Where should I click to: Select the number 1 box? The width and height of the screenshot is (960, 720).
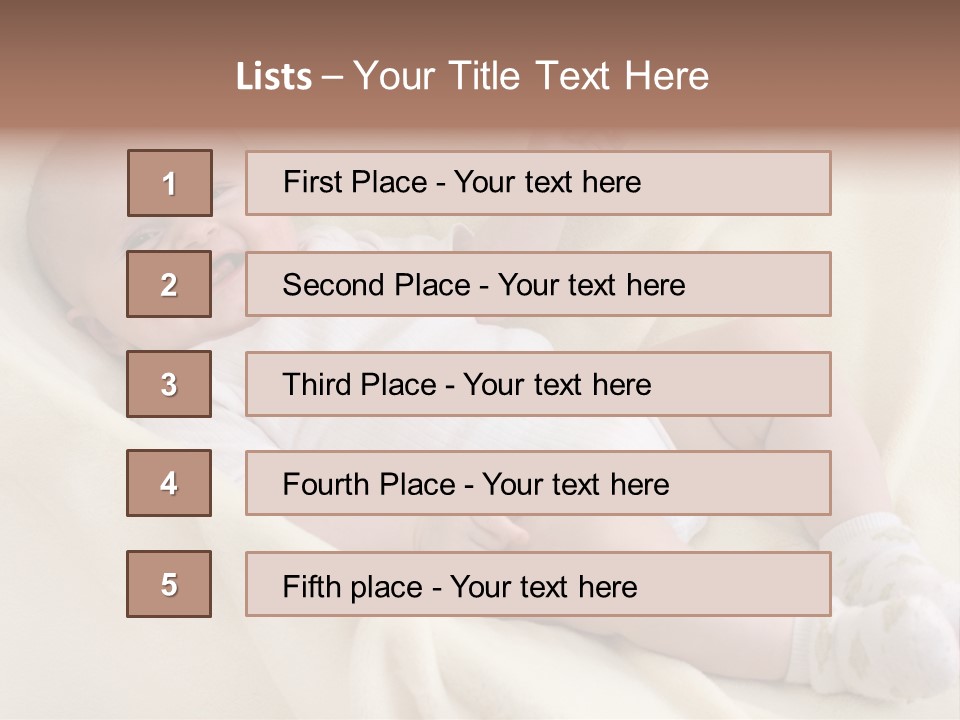click(170, 183)
